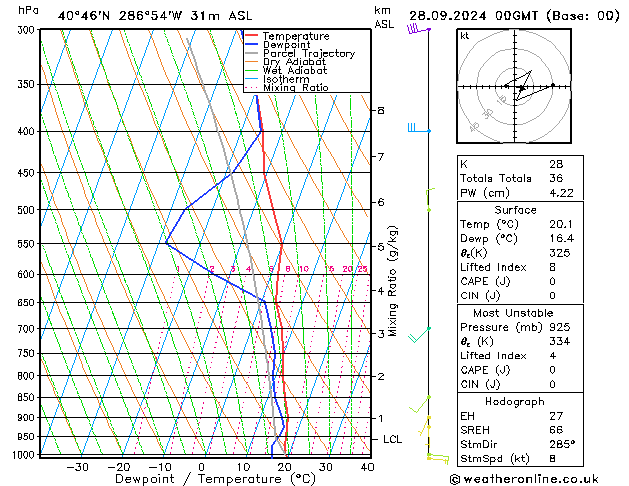Click the surface theta-e value 325
The width and height of the screenshot is (629, 486).
click(560, 253)
